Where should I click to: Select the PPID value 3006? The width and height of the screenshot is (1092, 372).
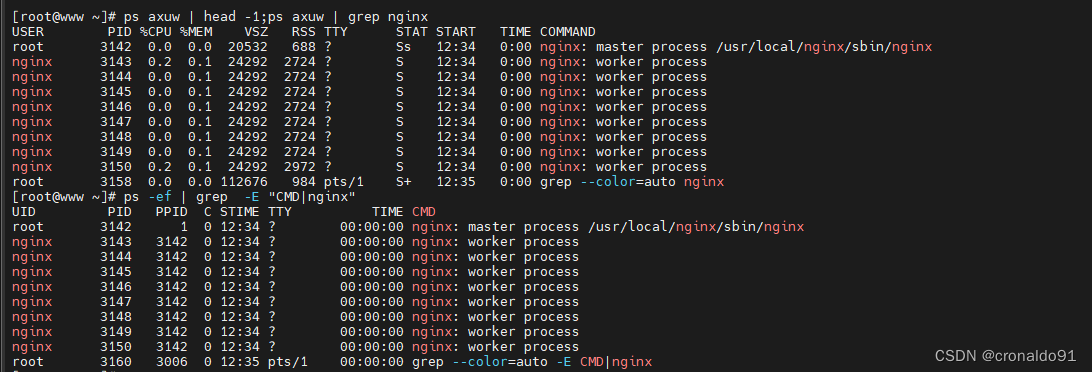(171, 362)
